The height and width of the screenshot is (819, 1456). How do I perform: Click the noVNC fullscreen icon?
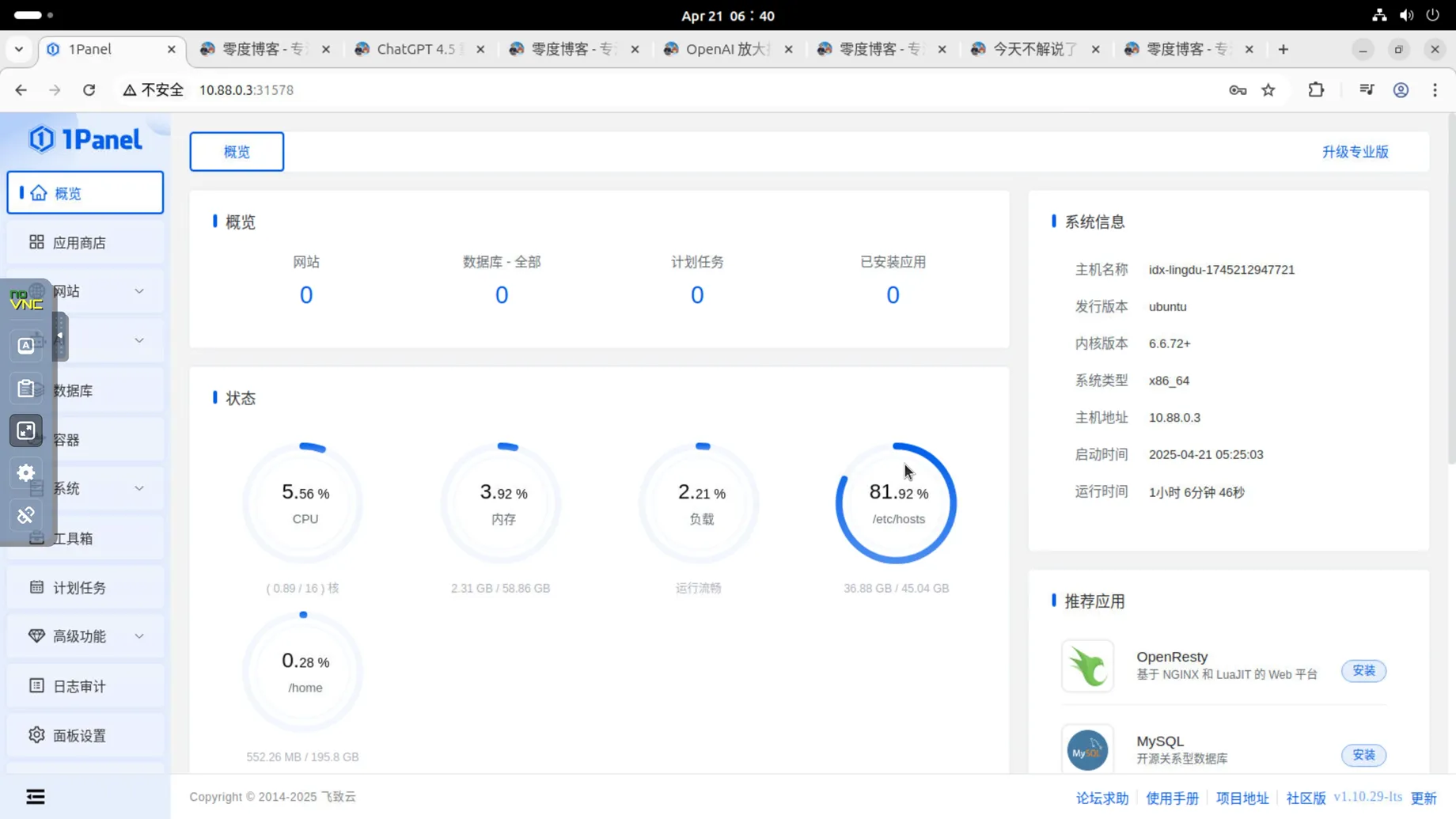[x=26, y=430]
